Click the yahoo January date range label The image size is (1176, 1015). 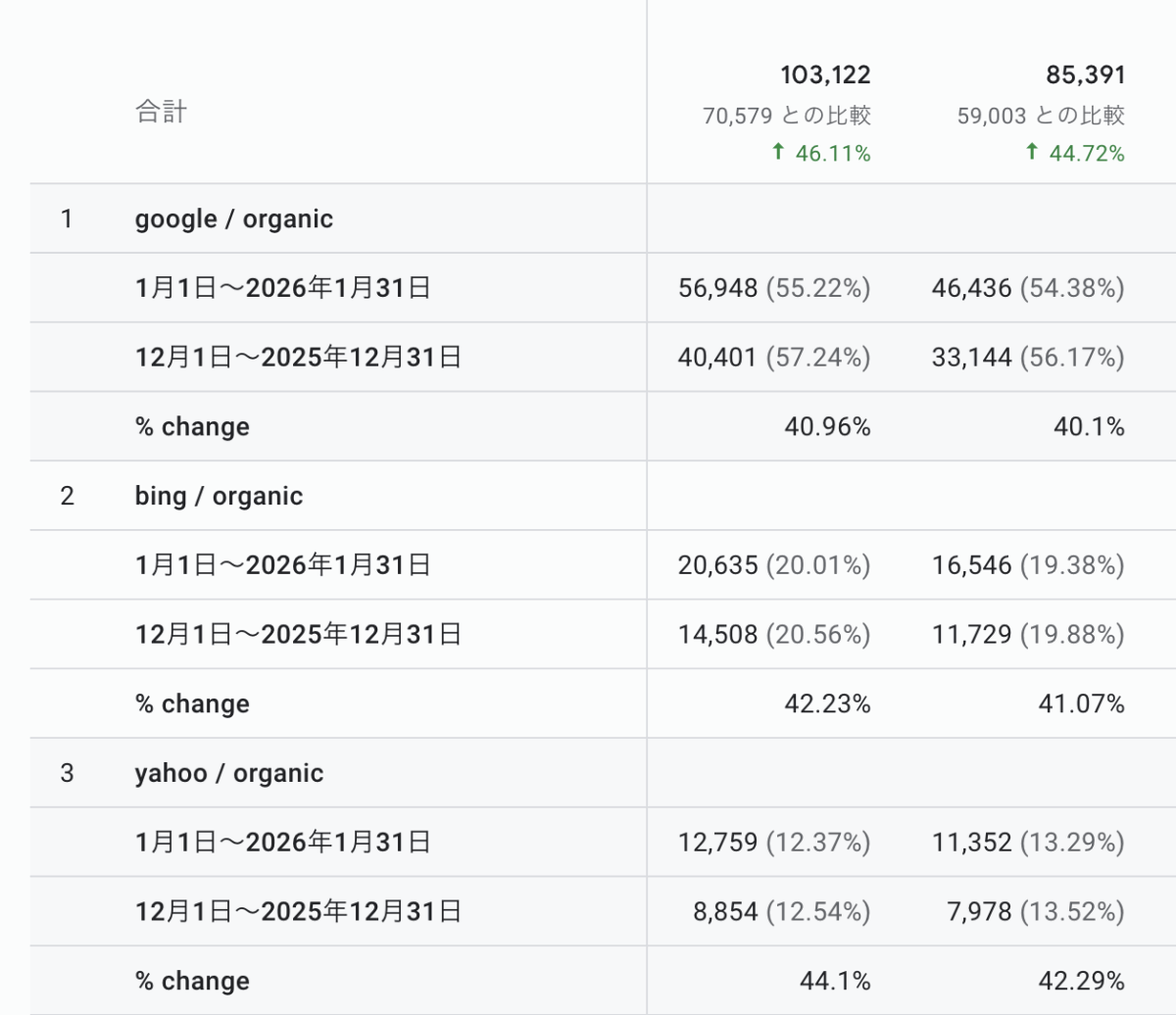click(282, 843)
